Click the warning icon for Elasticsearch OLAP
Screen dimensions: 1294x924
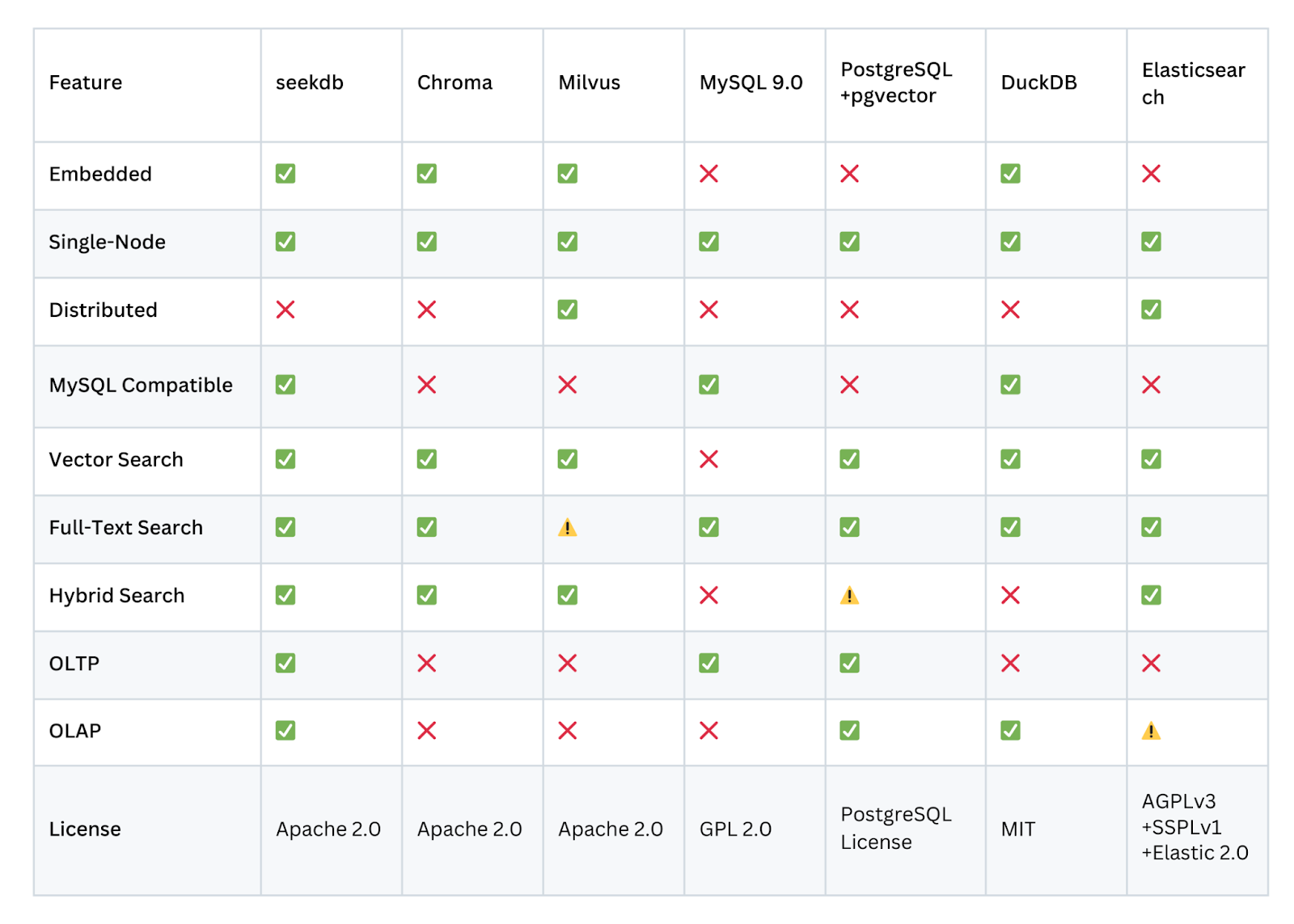click(1151, 732)
